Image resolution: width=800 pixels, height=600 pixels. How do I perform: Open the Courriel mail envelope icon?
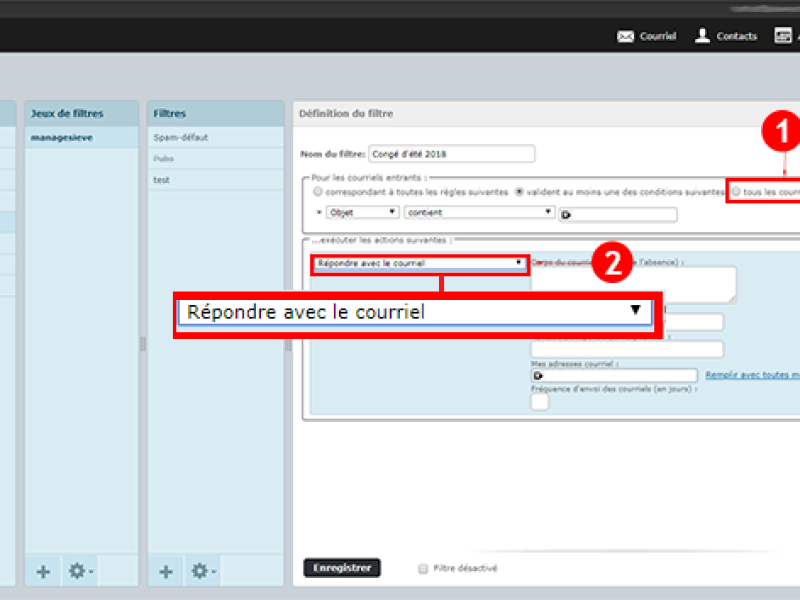625,36
